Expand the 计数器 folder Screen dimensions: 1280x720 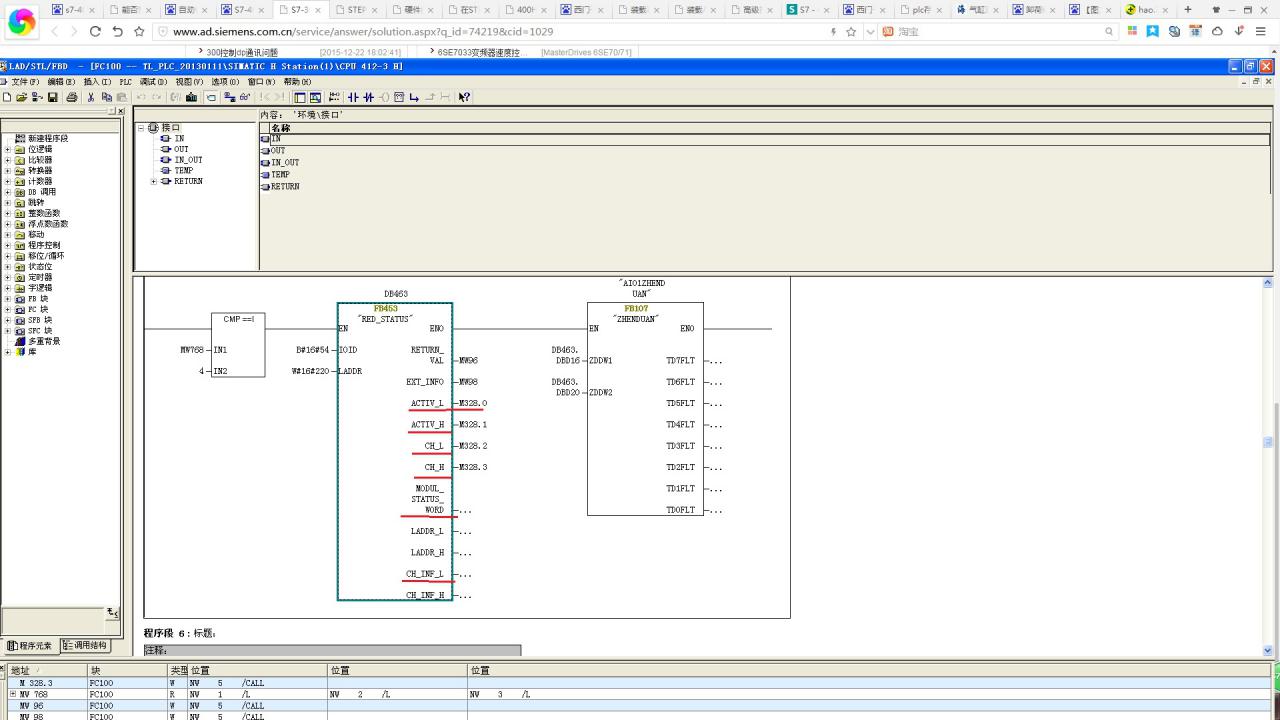(8, 181)
